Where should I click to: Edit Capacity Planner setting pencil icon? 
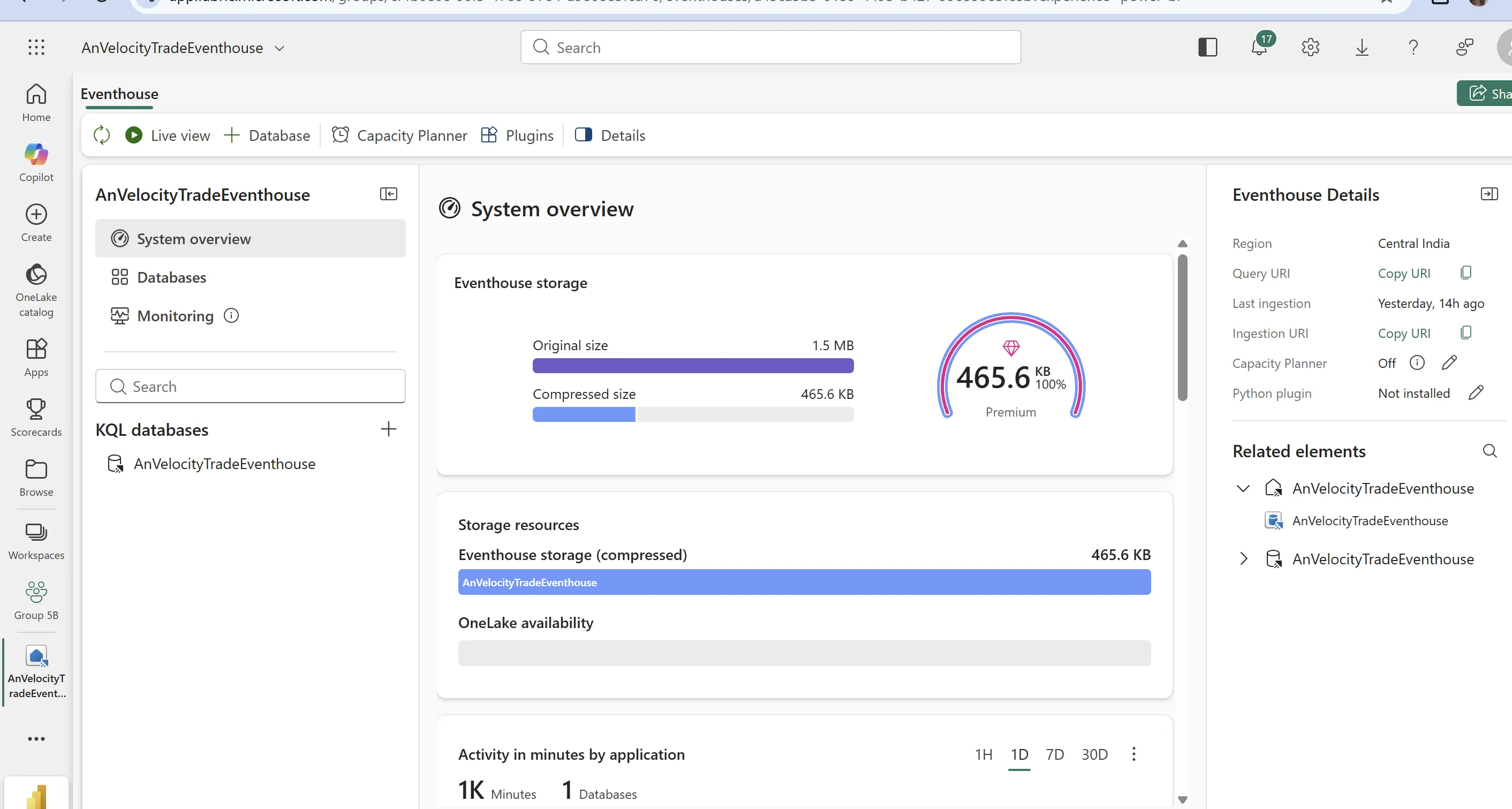1449,363
